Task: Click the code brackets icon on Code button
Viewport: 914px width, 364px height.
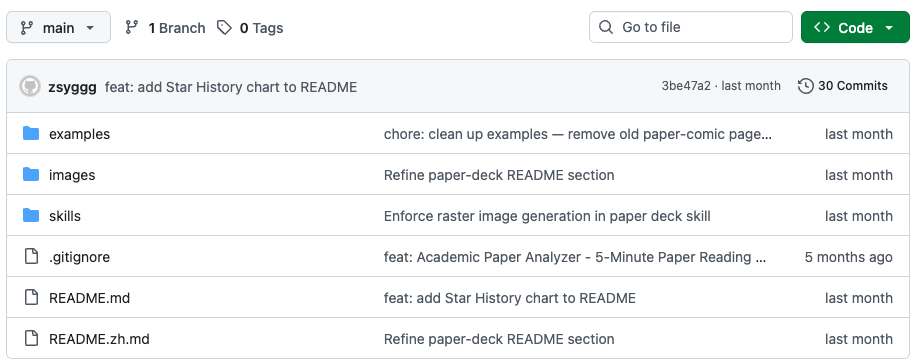Action: (822, 27)
